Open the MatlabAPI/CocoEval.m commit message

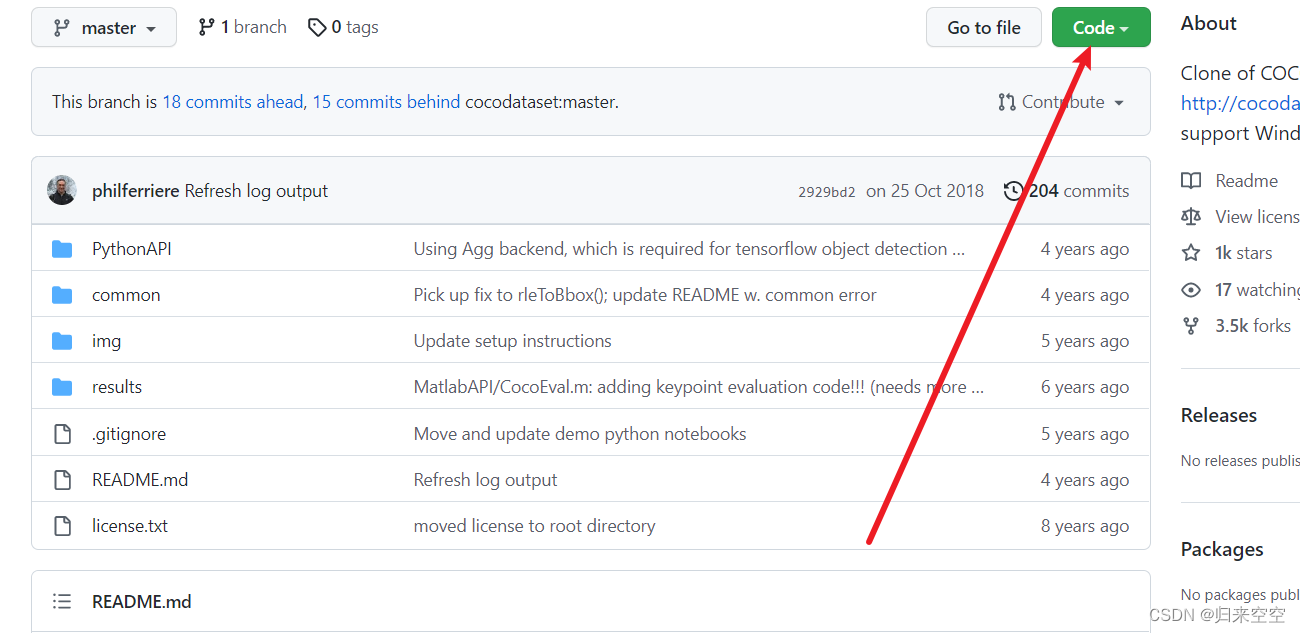click(699, 387)
